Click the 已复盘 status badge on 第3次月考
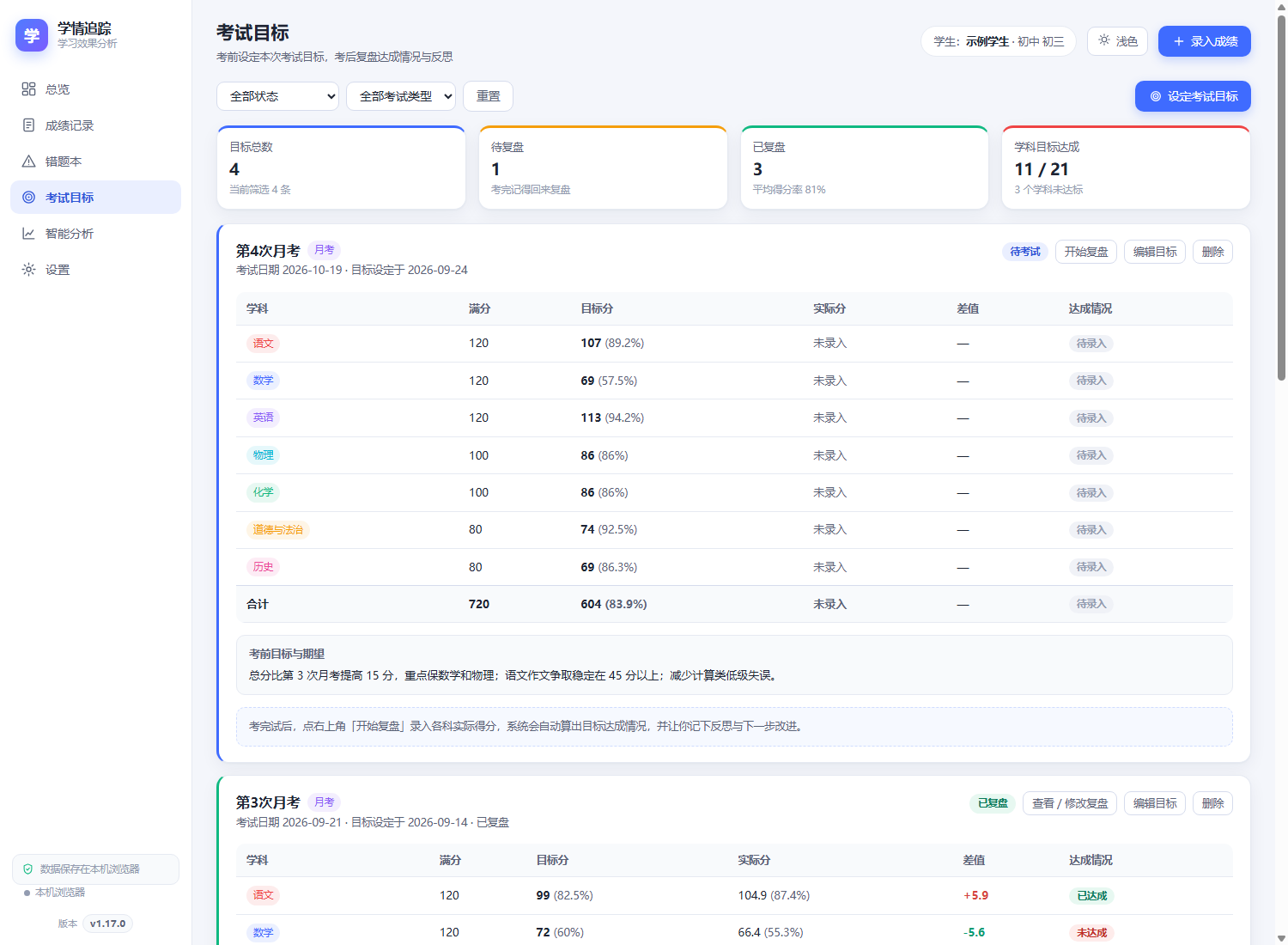This screenshot has height=945, width=1288. coord(993,803)
